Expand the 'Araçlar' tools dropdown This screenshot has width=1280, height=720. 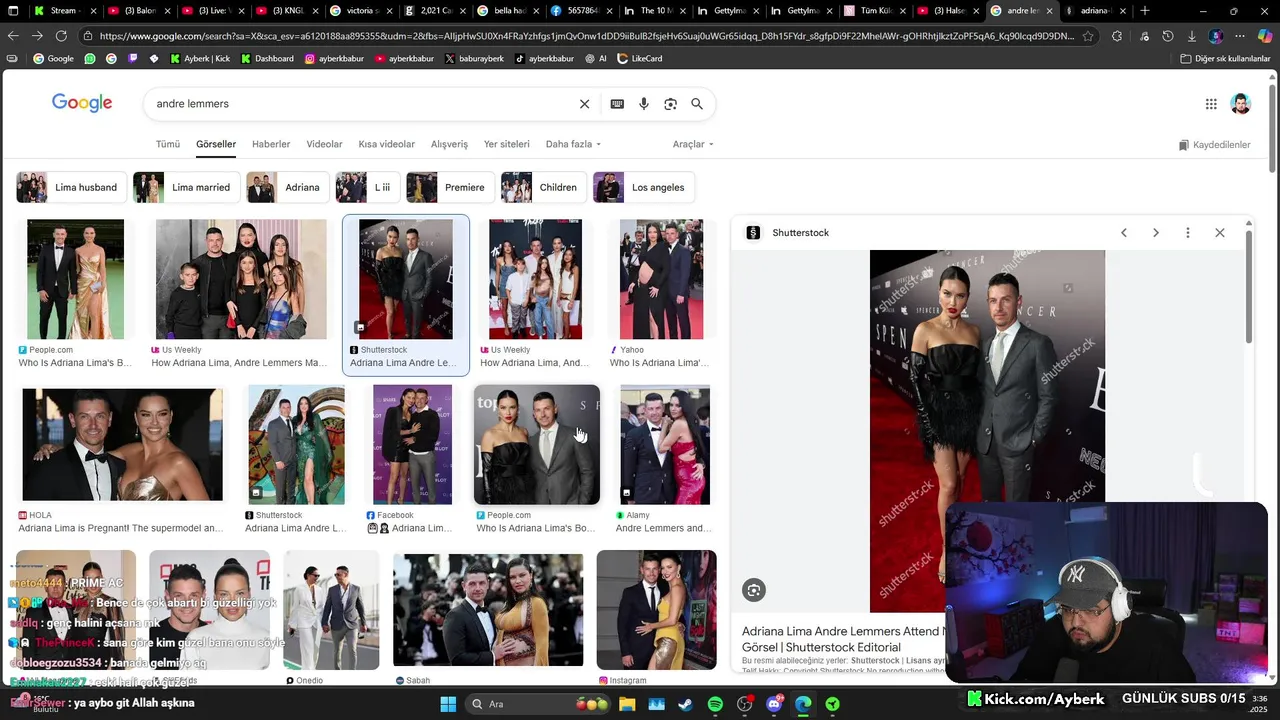pos(693,144)
